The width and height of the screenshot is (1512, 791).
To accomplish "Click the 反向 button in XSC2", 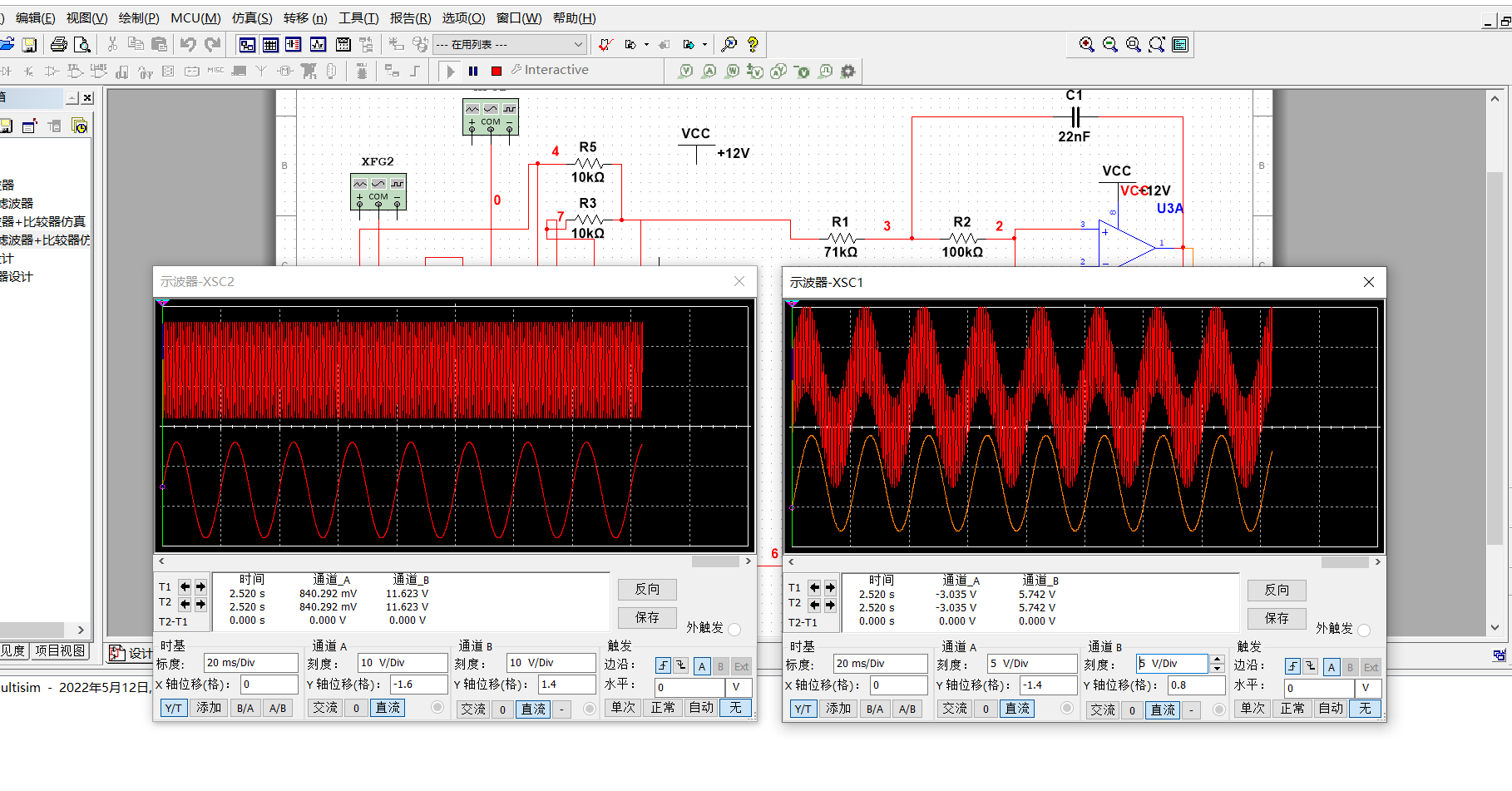I will (647, 589).
